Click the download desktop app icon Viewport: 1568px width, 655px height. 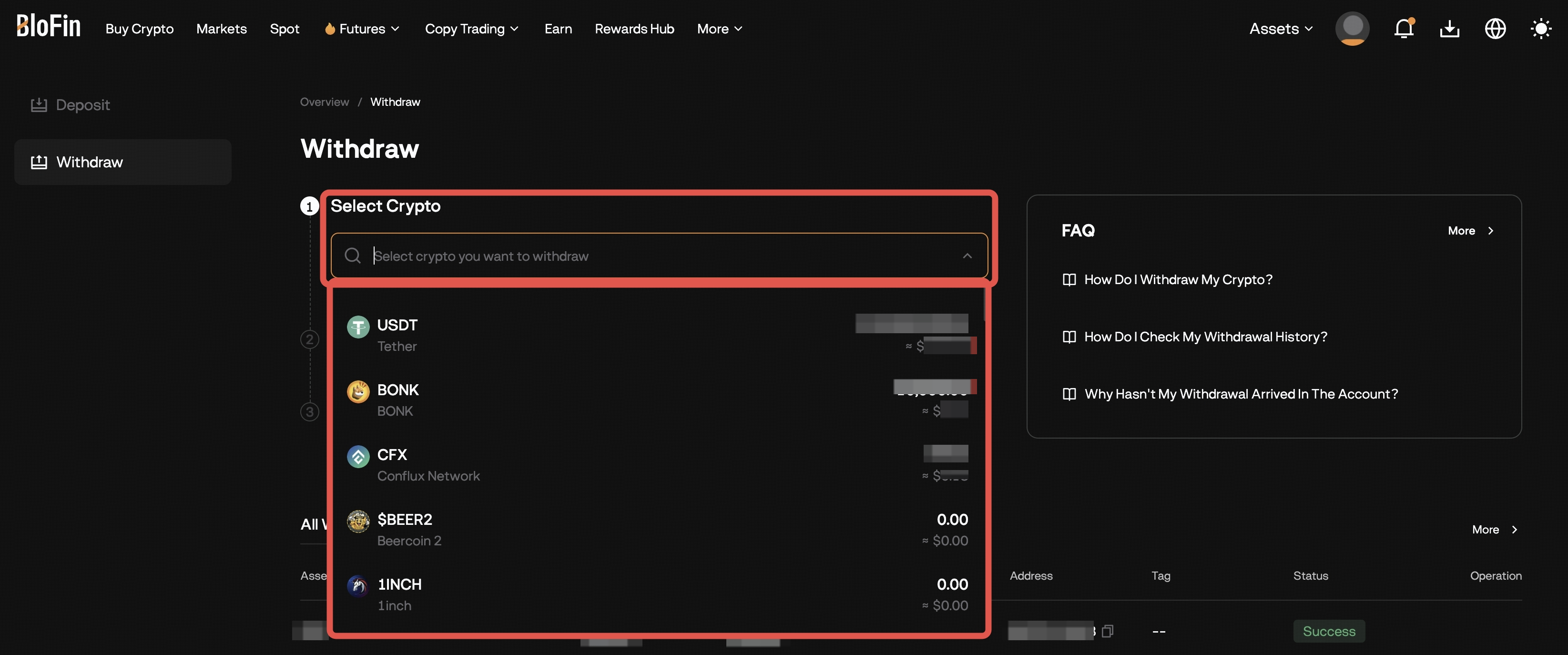(x=1449, y=28)
